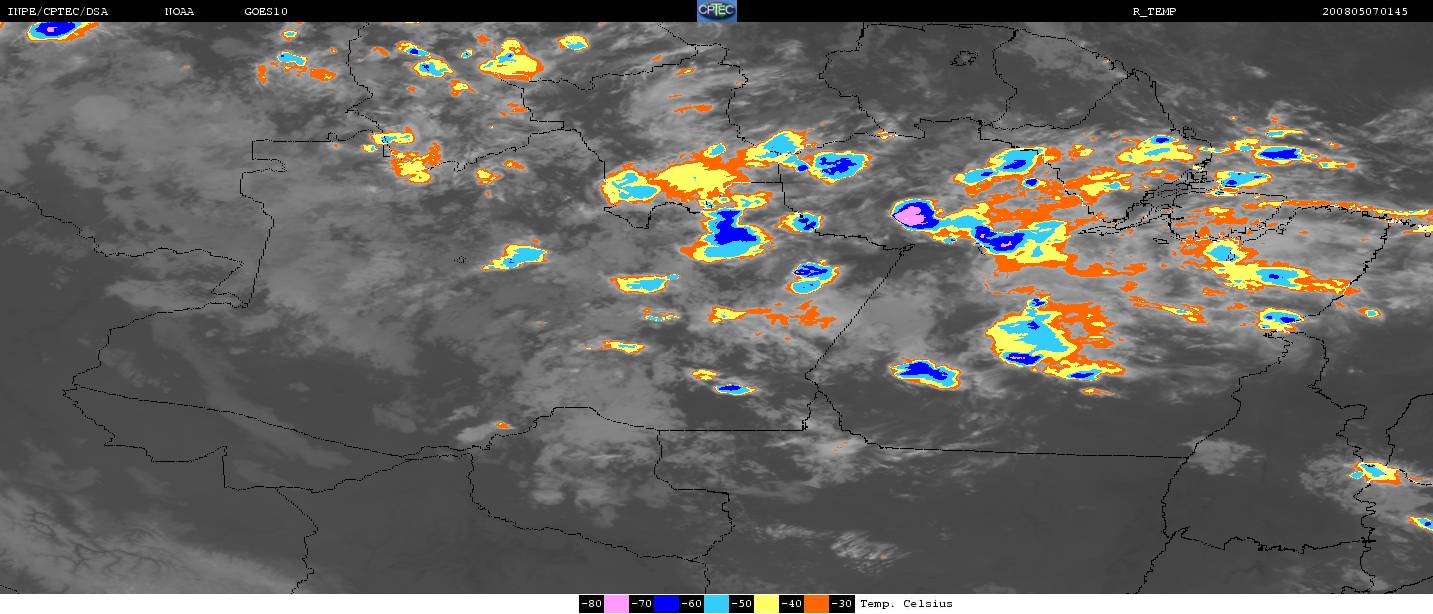Select the orange legend color swatch

816,604
